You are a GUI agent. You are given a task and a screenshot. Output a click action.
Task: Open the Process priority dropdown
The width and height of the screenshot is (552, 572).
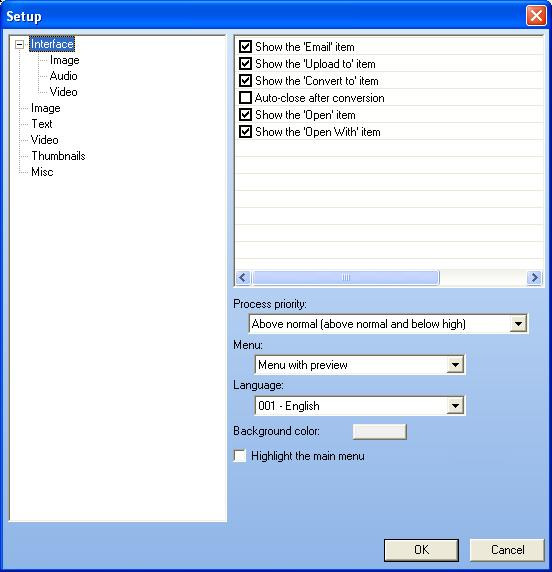[x=518, y=324]
